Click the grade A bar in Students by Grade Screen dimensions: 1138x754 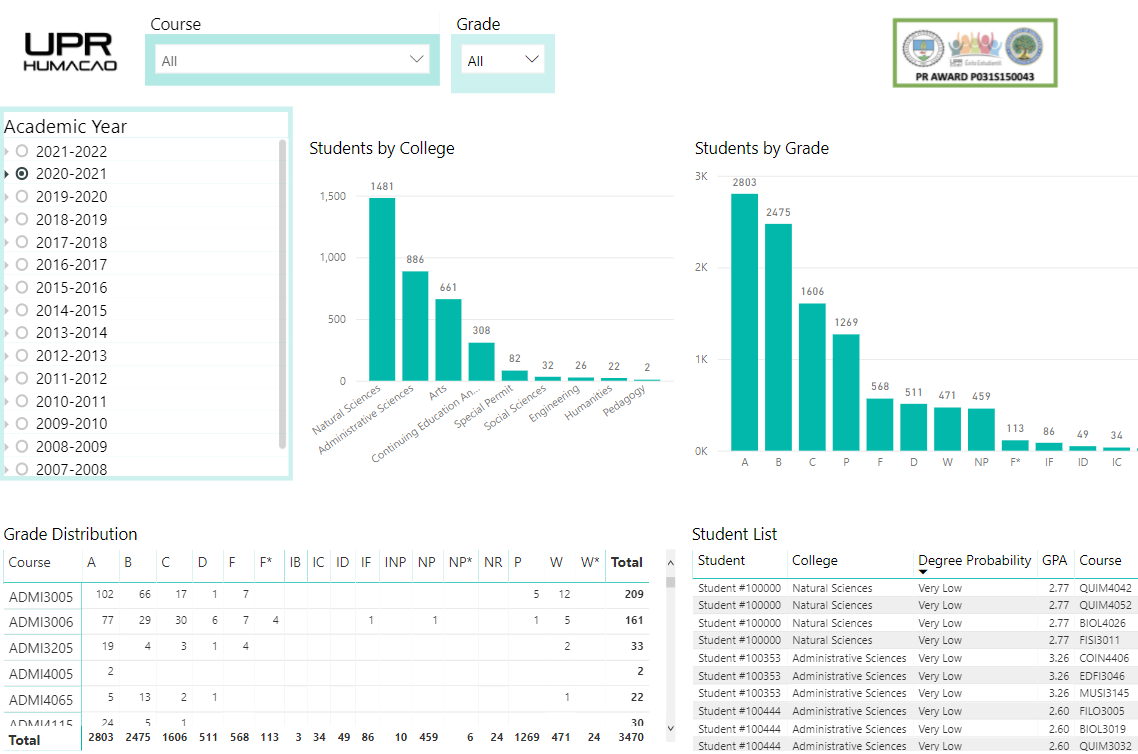click(743, 320)
